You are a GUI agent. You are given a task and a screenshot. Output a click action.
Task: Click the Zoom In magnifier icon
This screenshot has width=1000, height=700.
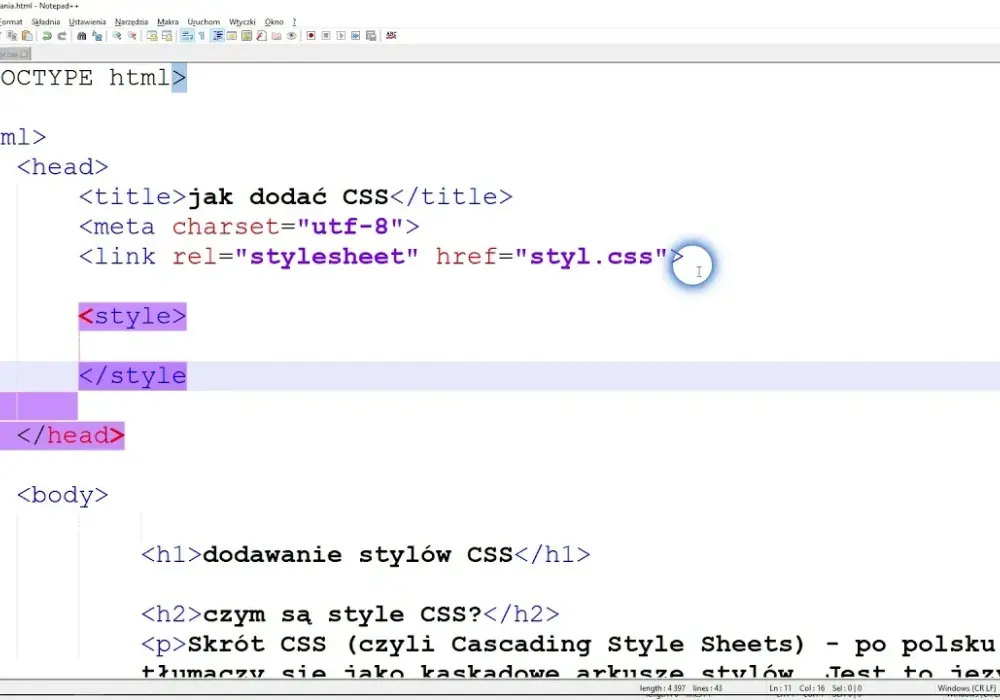pyautogui.click(x=117, y=36)
